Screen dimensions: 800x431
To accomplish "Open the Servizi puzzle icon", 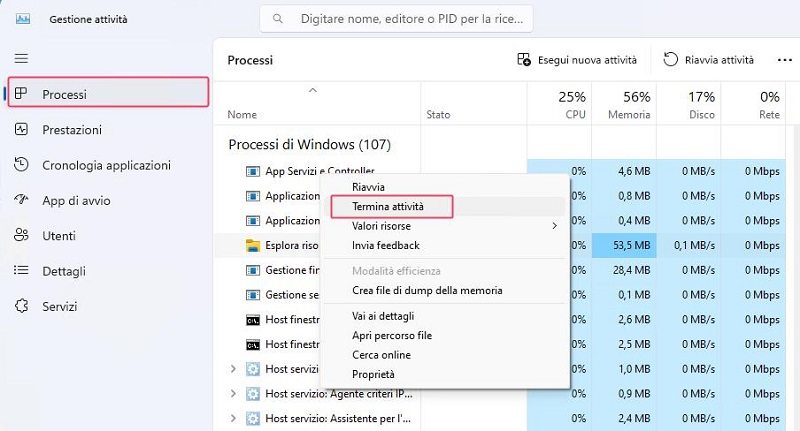I will click(22, 307).
